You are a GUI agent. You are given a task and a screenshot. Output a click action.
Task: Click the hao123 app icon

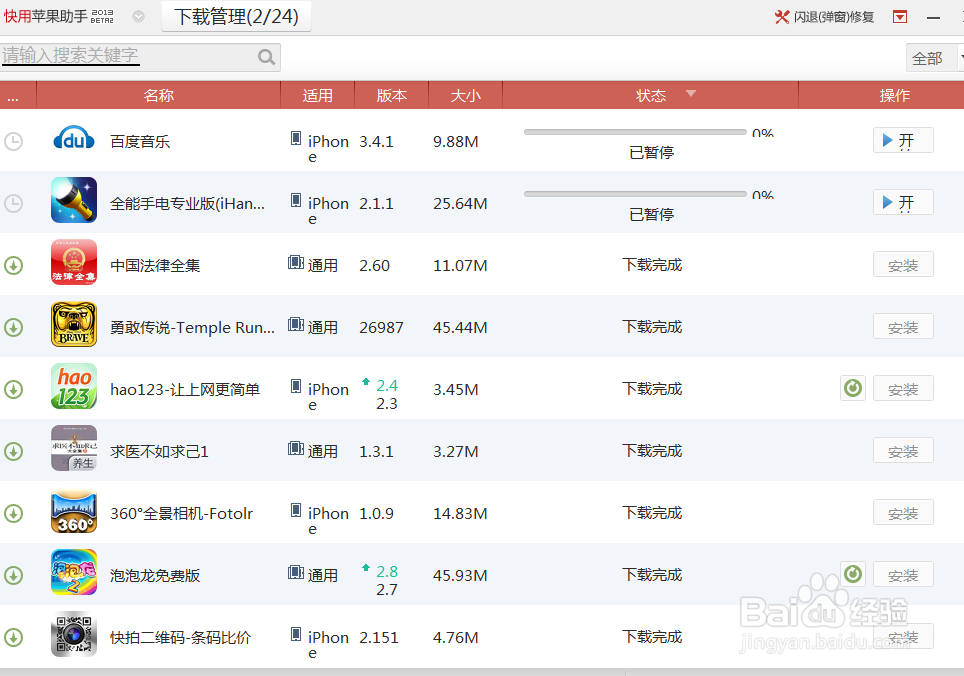pos(73,387)
